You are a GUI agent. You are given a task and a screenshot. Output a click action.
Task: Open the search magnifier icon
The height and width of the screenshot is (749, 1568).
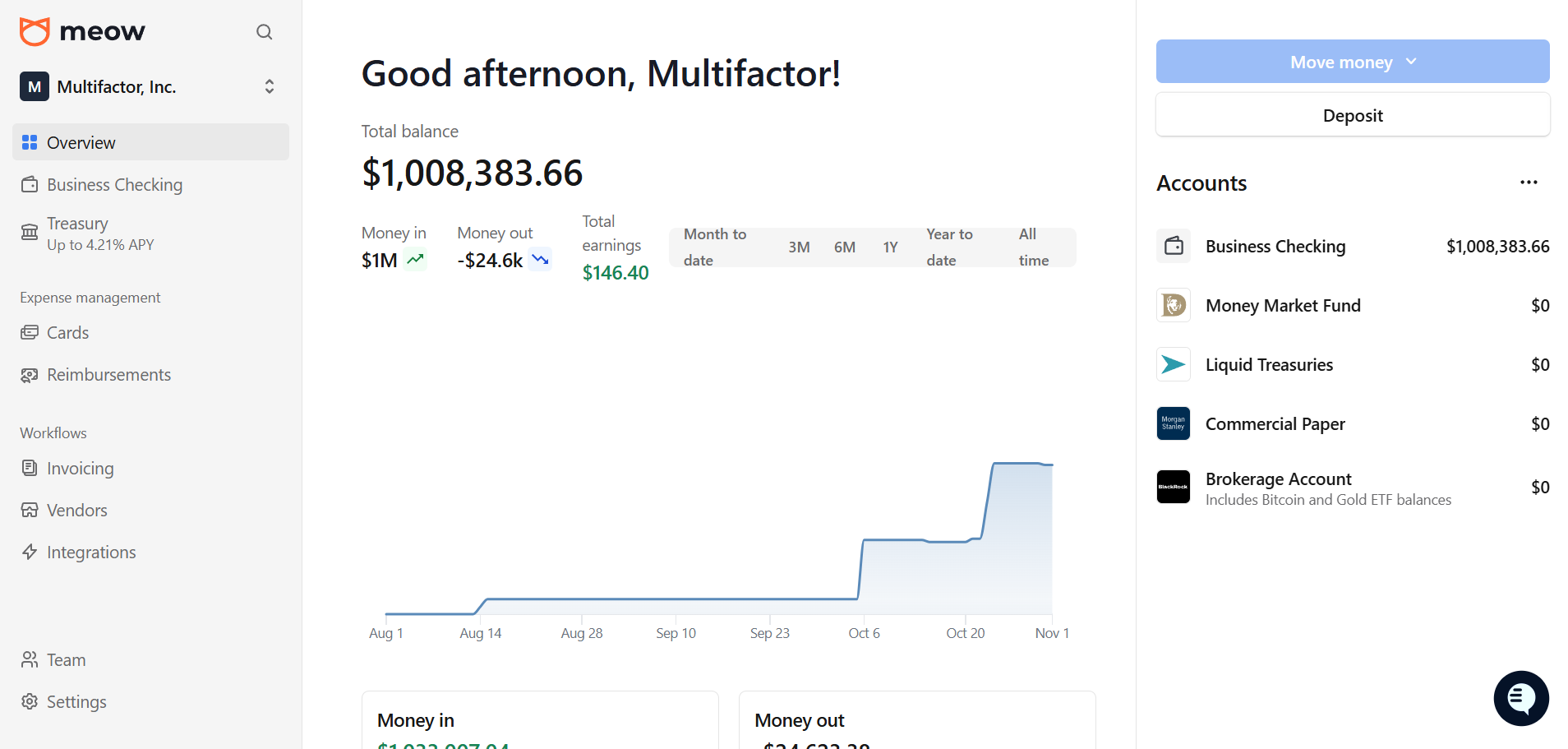(x=264, y=31)
